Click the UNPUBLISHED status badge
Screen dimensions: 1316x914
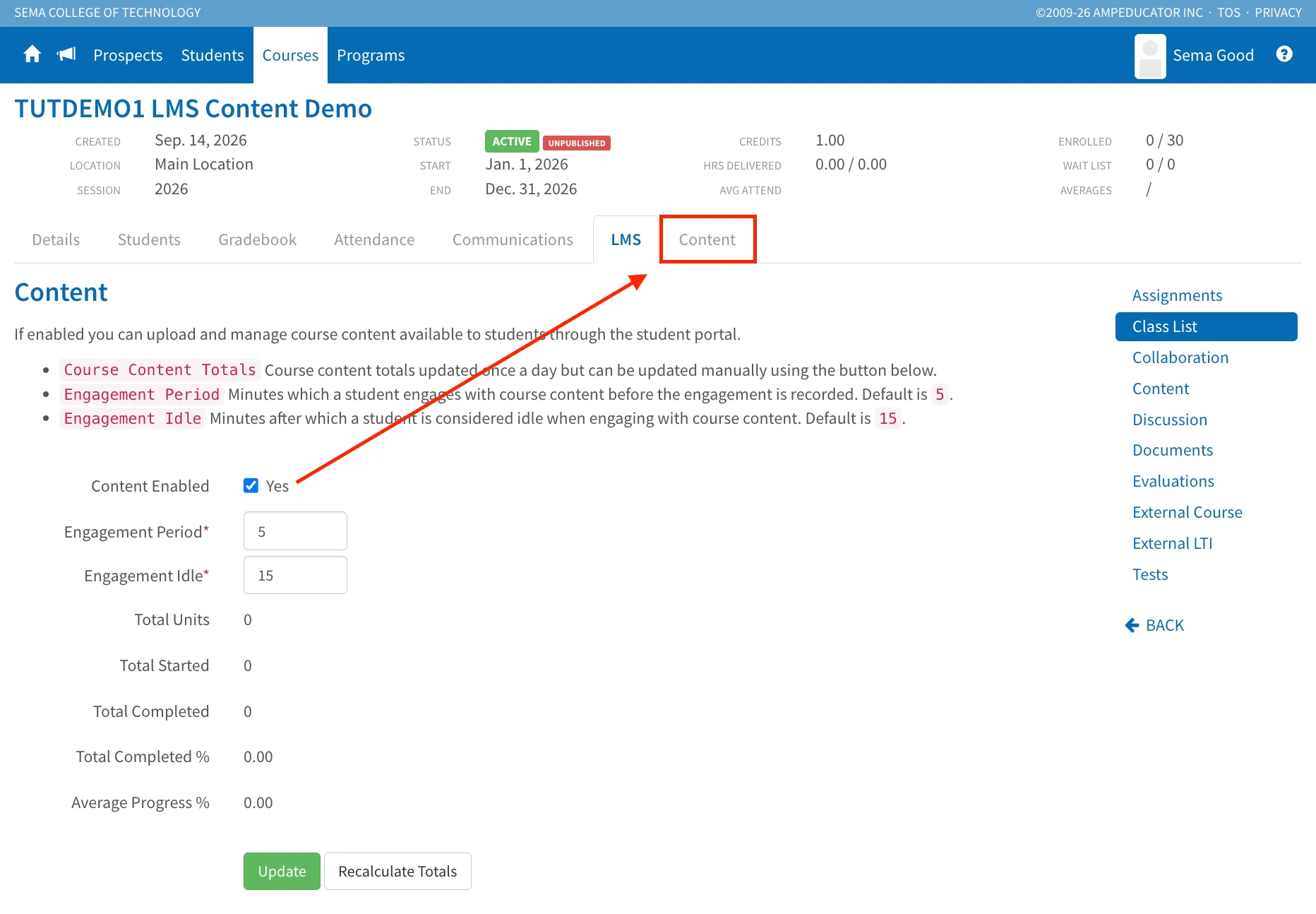[577, 143]
